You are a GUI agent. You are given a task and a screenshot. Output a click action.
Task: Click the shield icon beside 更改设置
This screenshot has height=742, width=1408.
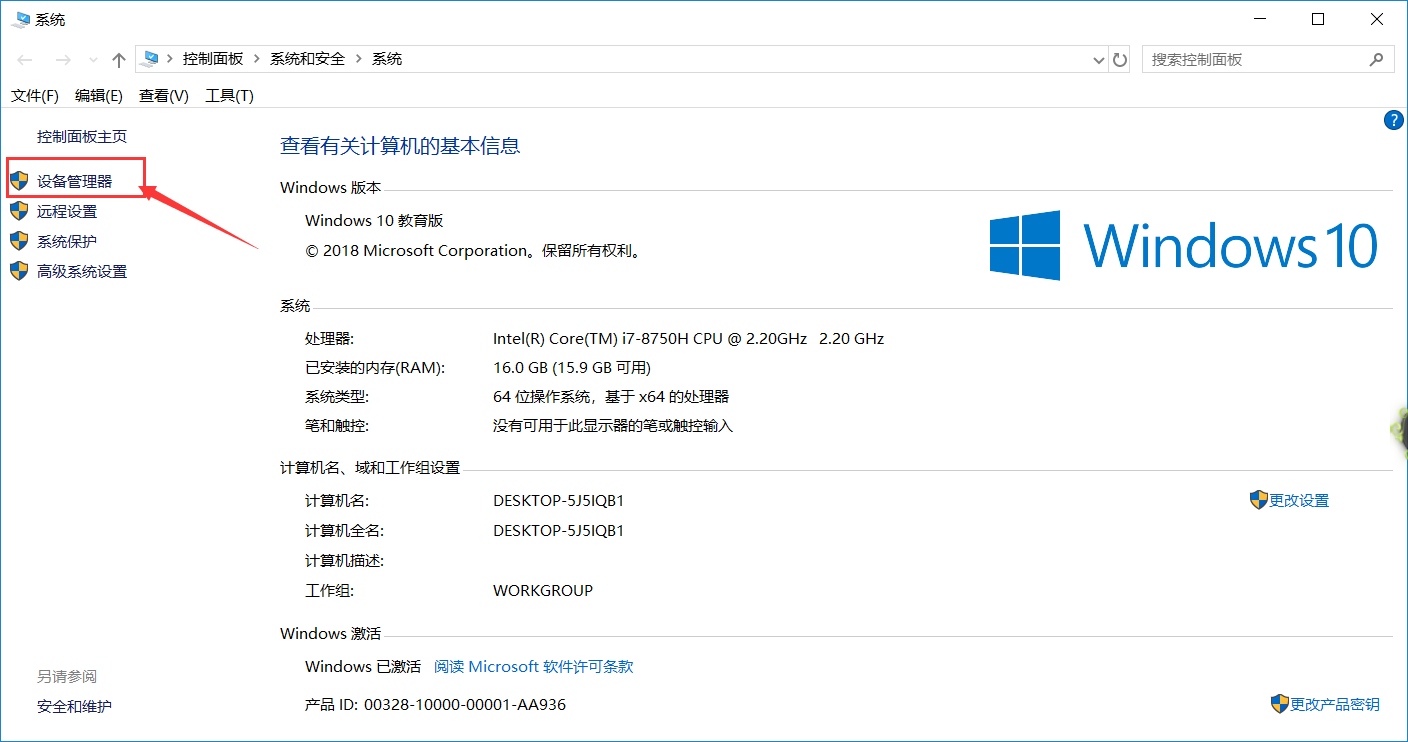click(x=1259, y=499)
